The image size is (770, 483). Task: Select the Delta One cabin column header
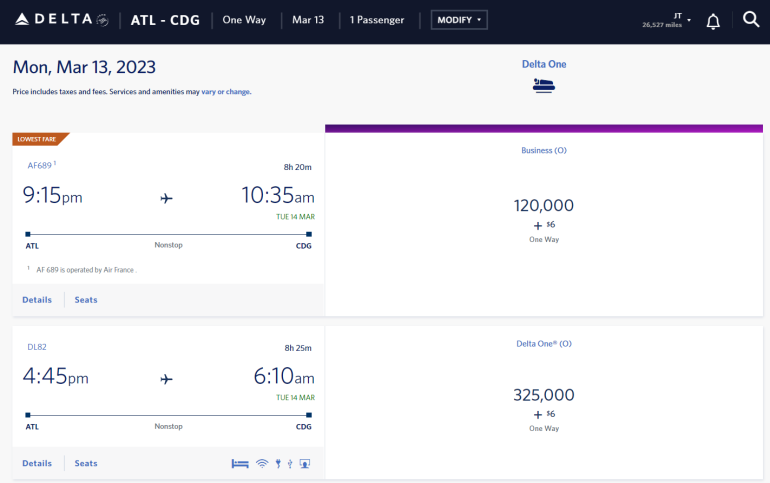544,64
